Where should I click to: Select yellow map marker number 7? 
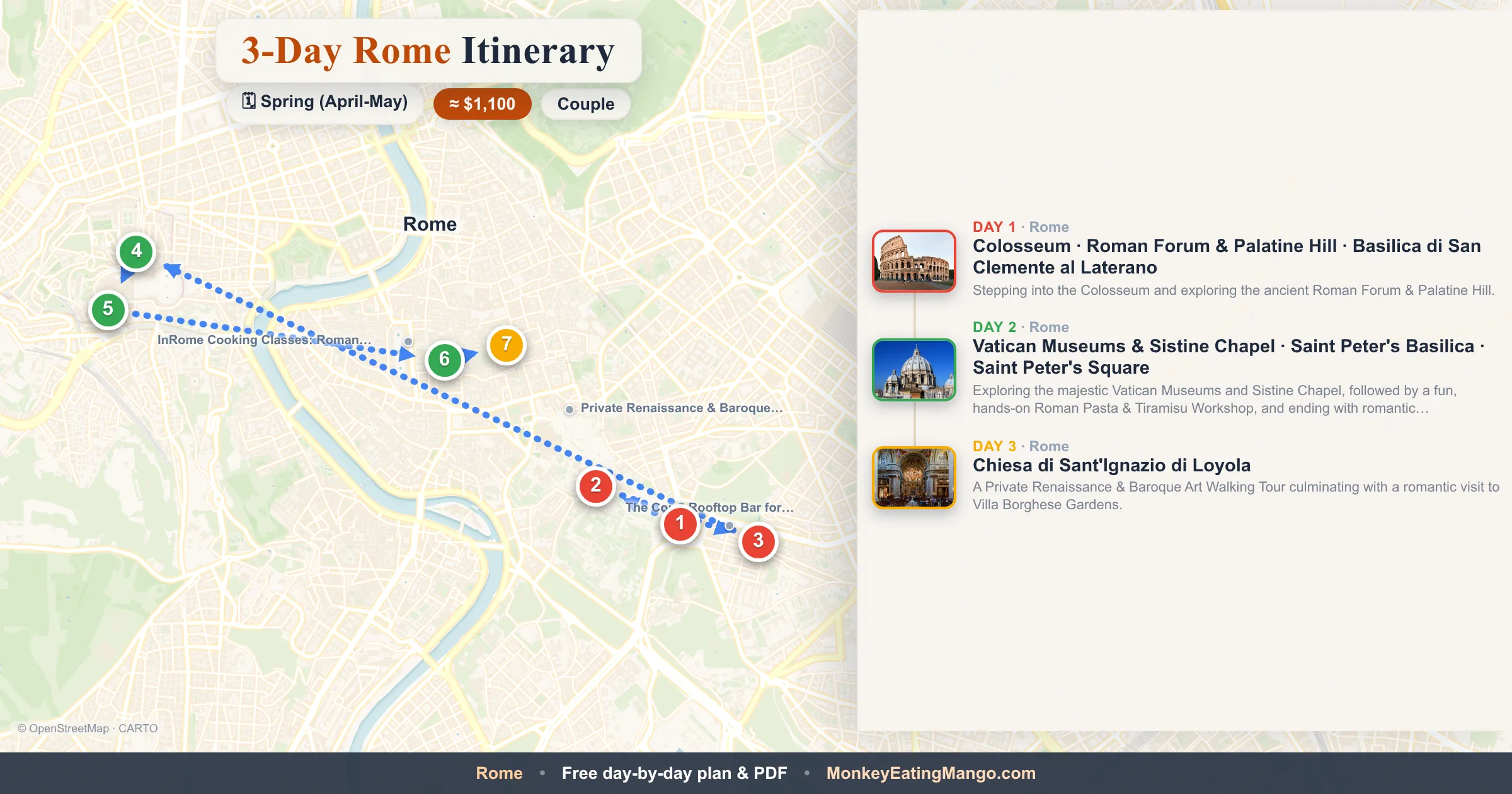coord(507,344)
